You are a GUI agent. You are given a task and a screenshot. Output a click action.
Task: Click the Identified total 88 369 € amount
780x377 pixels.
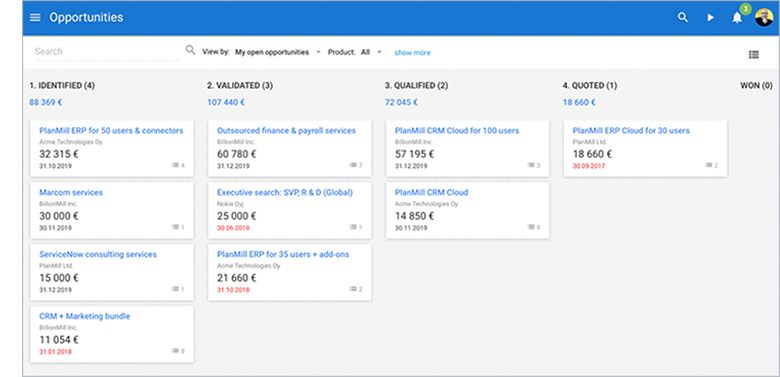tap(46, 102)
